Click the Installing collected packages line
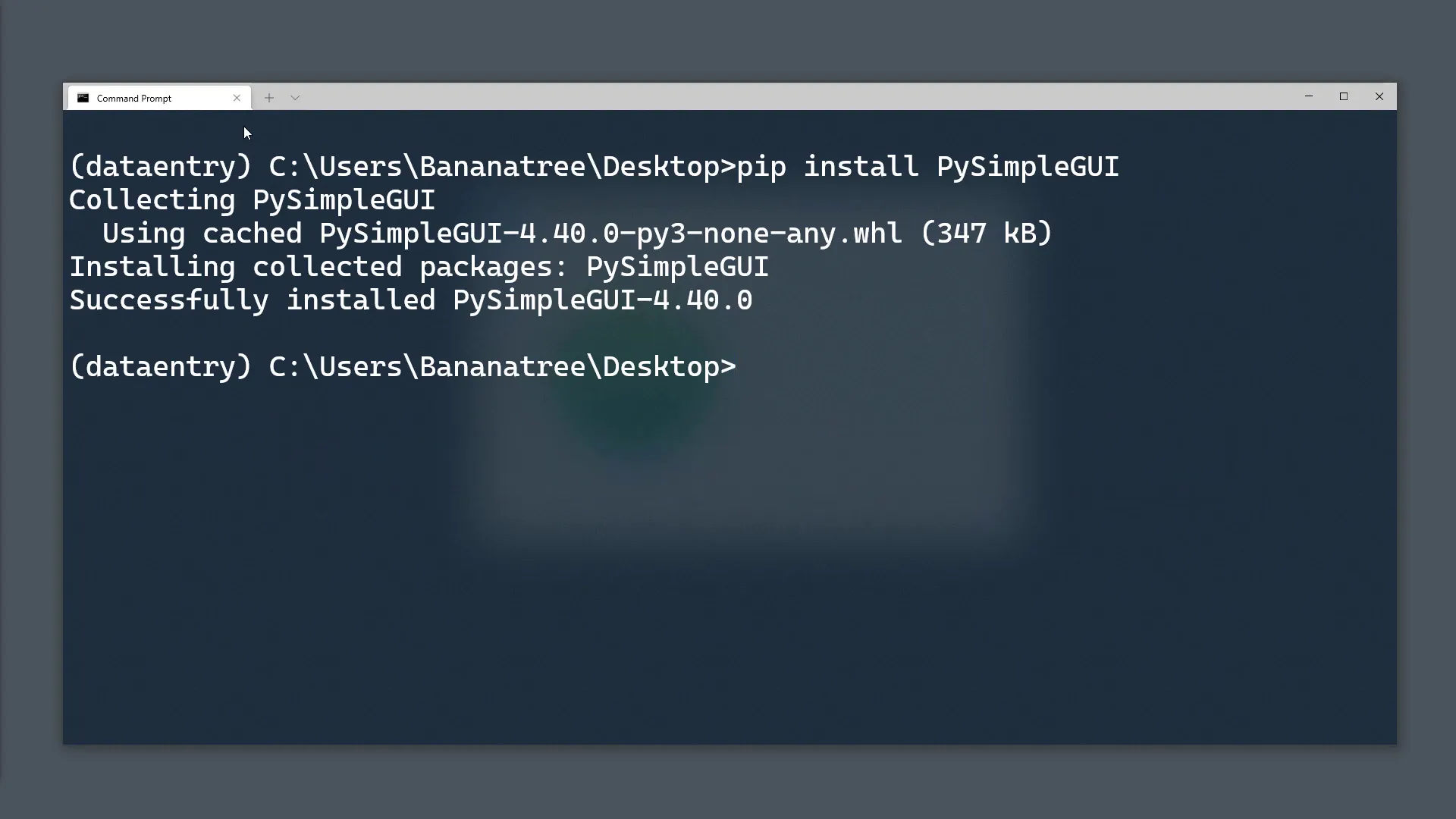This screenshot has height=819, width=1456. coord(417,266)
